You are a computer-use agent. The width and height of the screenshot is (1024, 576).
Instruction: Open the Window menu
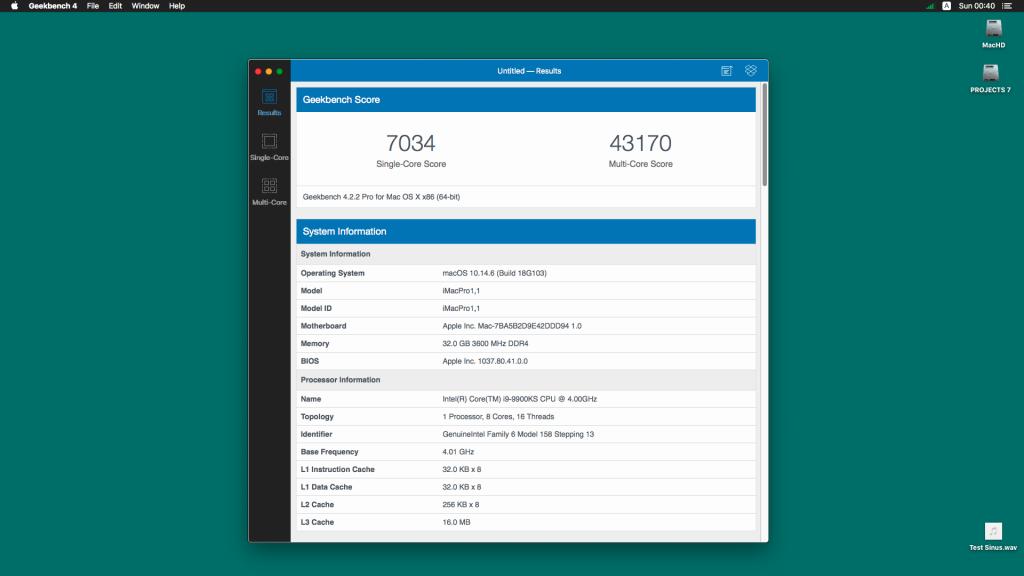pos(145,6)
